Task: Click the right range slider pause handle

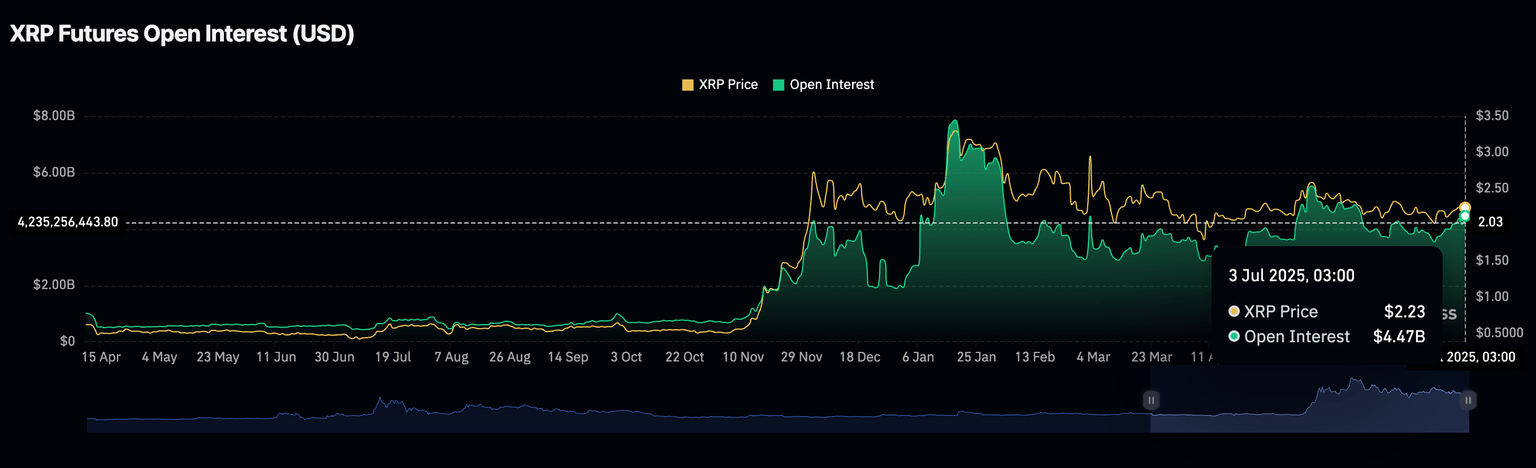Action: (x=1468, y=400)
